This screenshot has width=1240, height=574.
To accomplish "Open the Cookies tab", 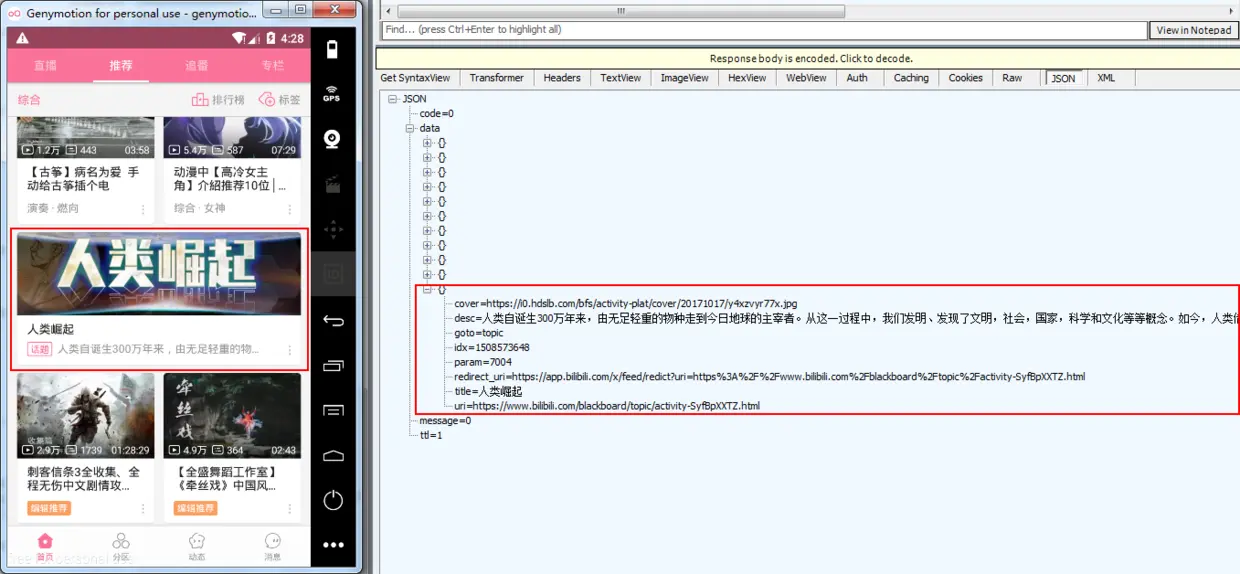I will tap(966, 78).
